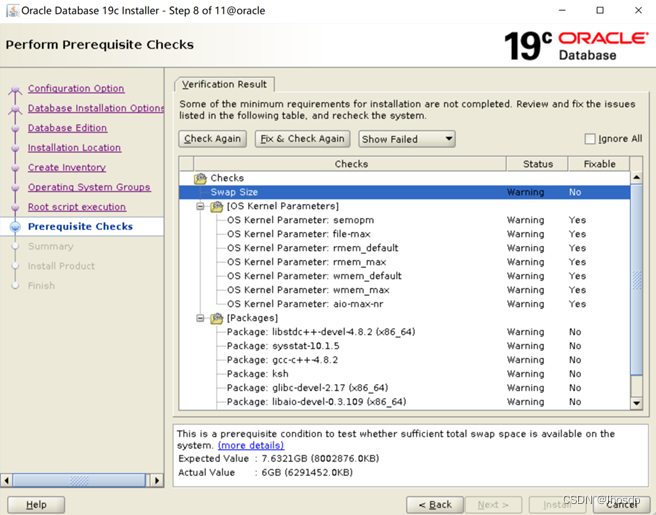Viewport: 656px width, 515px height.
Task: Select the wmem_default kernel parameter row
Action: pos(405,276)
